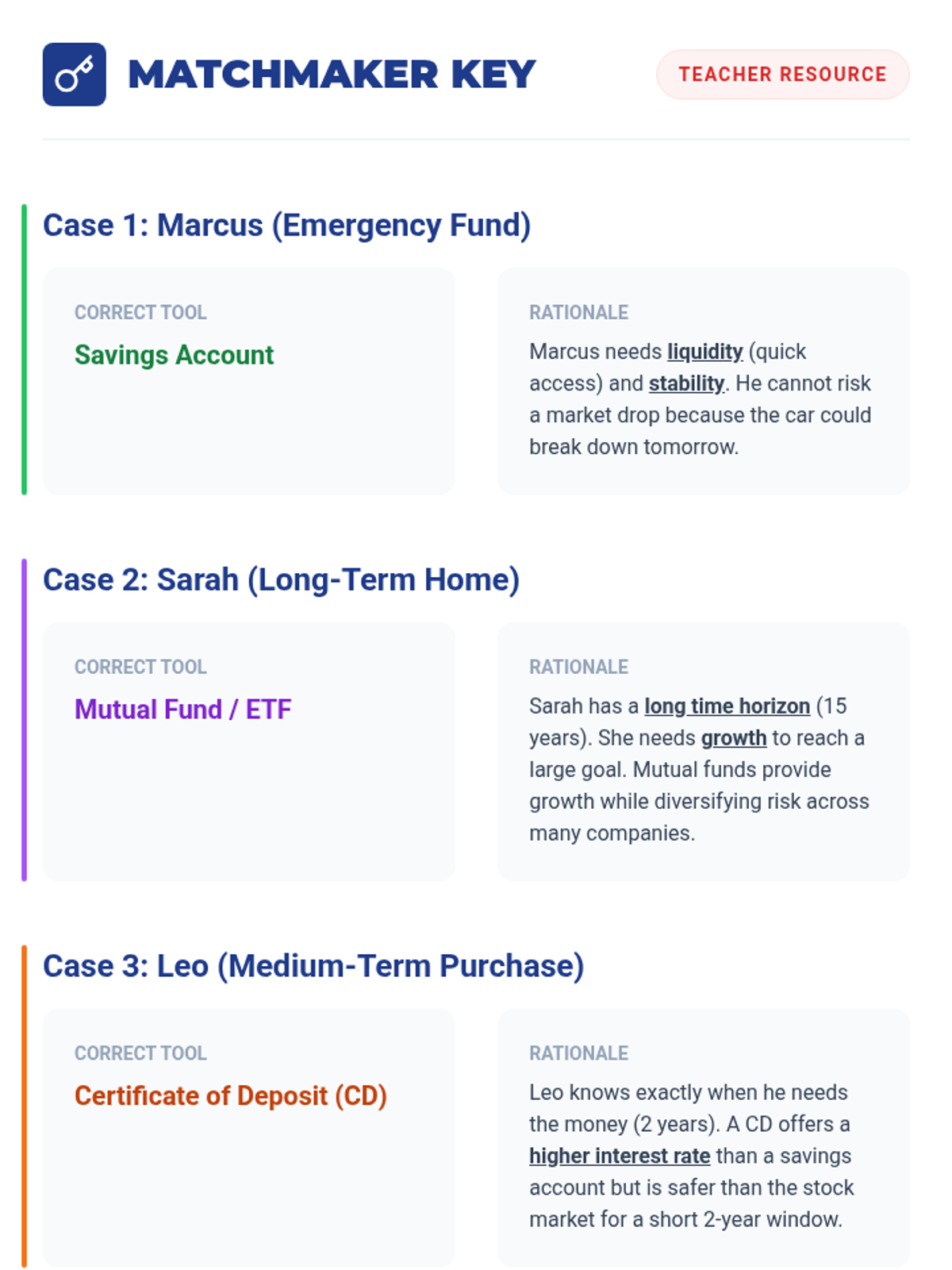Screen dimensions: 952x1270
Task: Click the orange accent bar beside Case 3
Action: (x=25, y=1106)
